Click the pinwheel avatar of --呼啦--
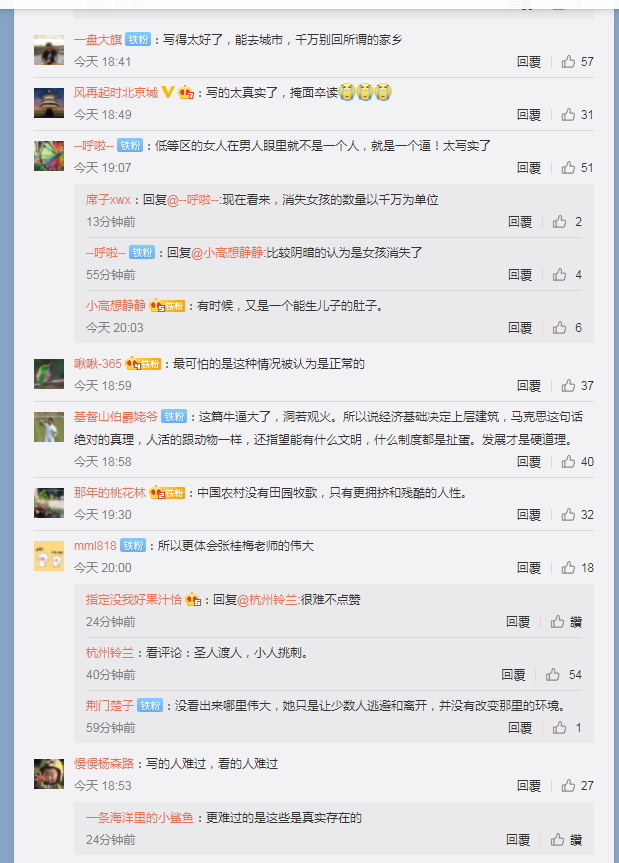The height and width of the screenshot is (863, 619). (x=49, y=156)
